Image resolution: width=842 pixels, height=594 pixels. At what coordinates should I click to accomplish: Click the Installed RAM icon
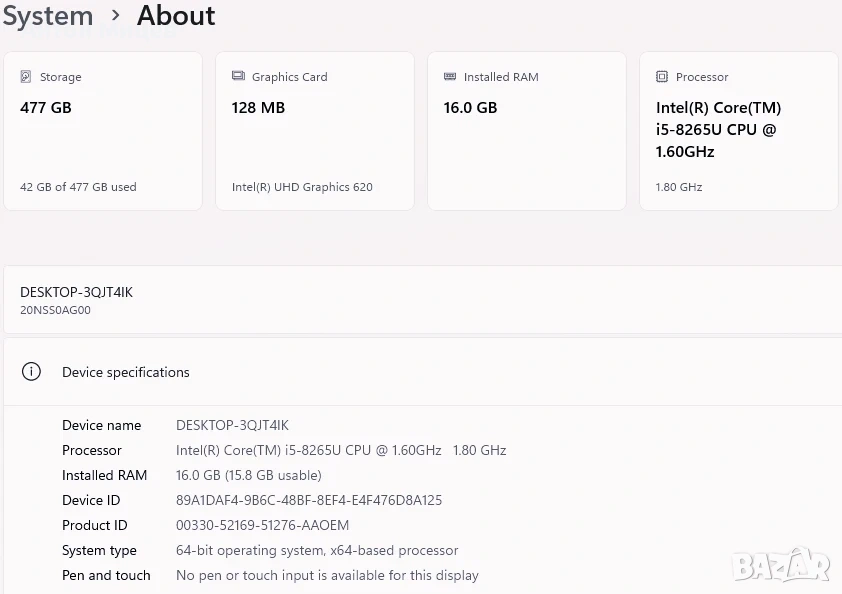point(450,77)
